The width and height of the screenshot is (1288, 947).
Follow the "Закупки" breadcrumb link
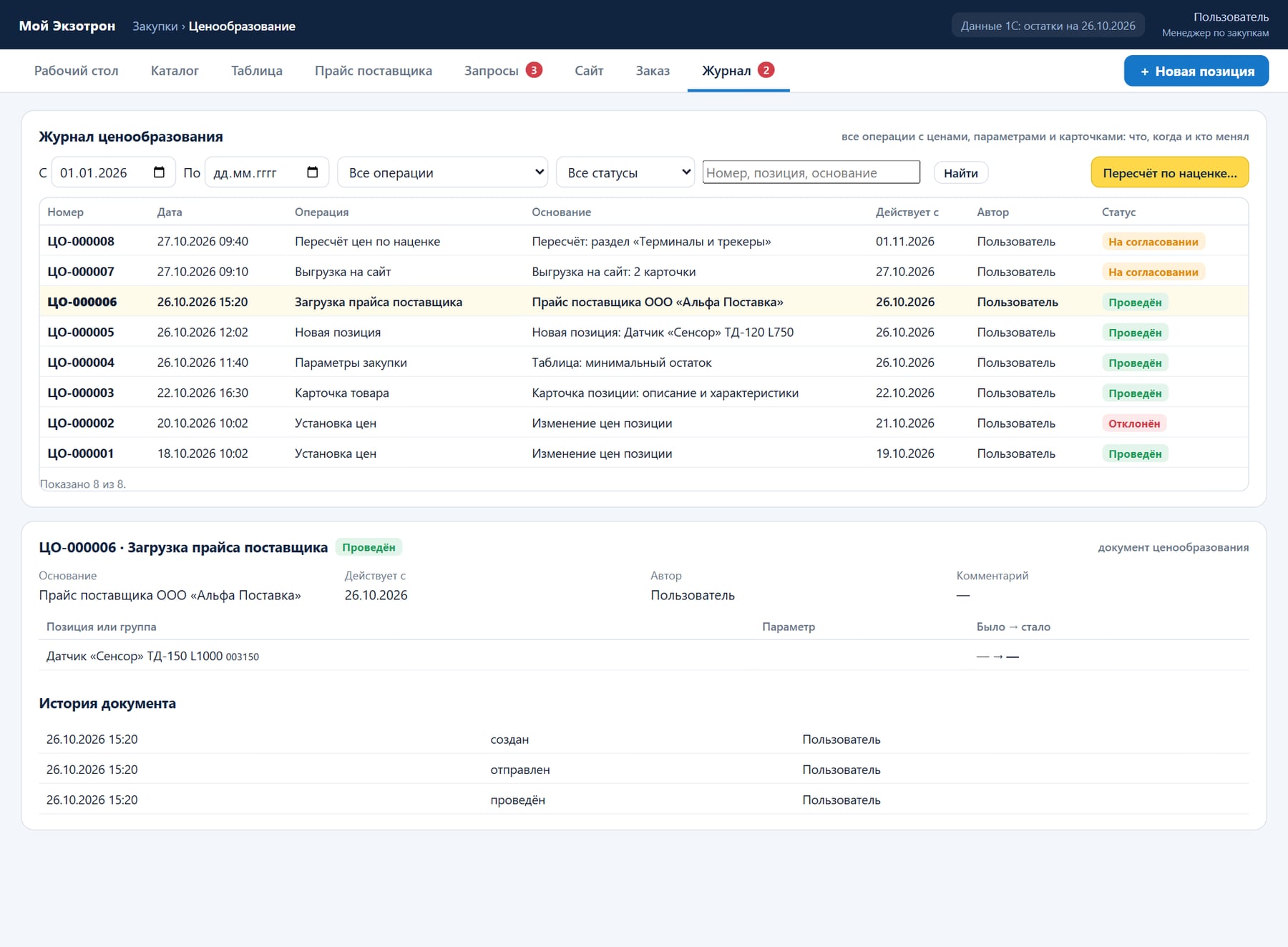point(155,26)
